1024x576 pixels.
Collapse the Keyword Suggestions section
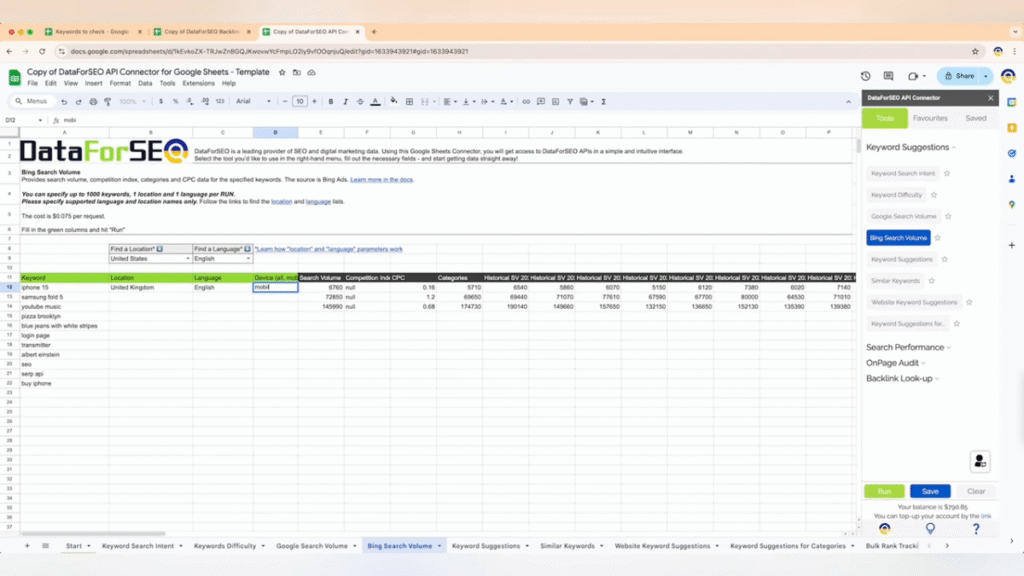911,148
